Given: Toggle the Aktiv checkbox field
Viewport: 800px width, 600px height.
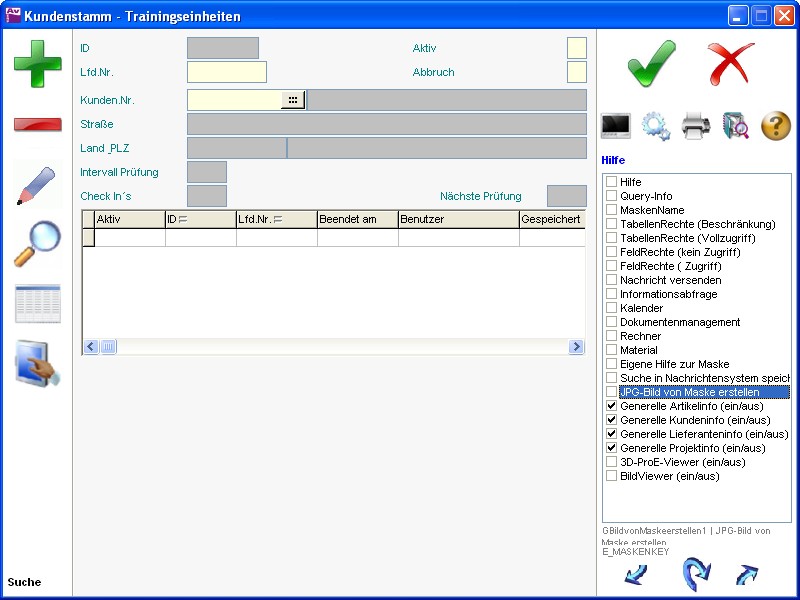Looking at the screenshot, I should point(576,48).
